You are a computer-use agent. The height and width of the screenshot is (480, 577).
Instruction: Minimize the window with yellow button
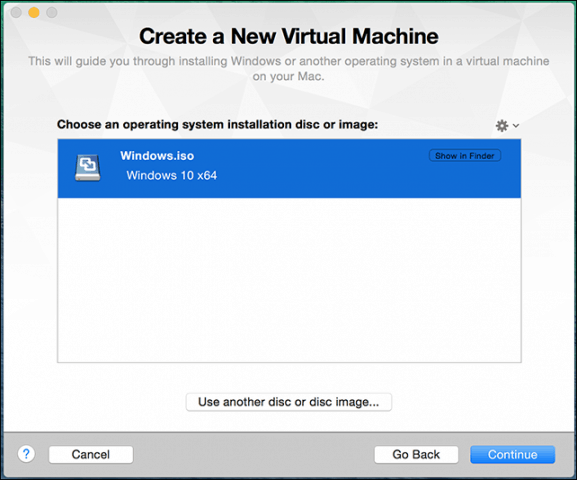click(34, 13)
